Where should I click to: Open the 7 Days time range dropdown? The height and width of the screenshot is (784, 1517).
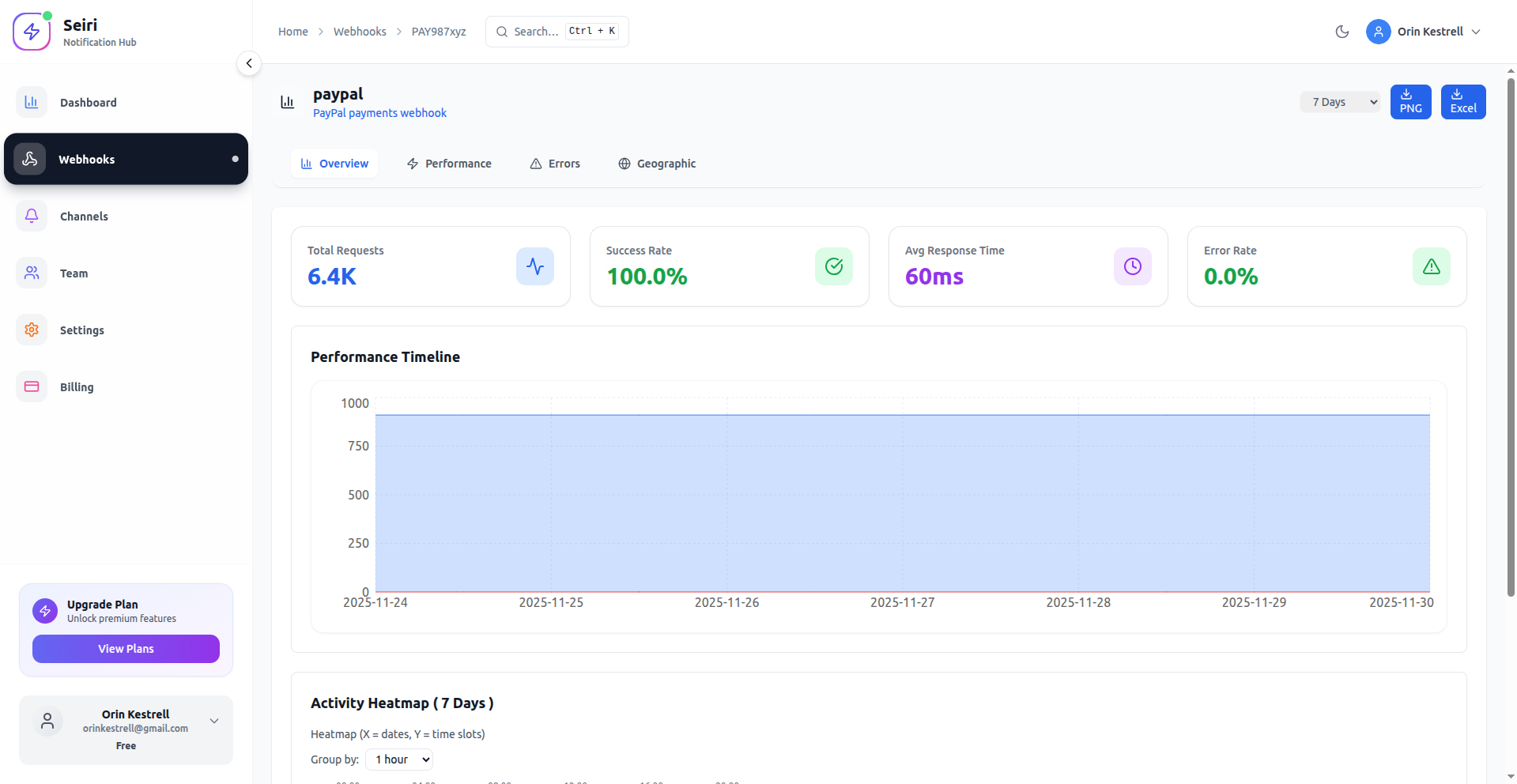[1339, 101]
